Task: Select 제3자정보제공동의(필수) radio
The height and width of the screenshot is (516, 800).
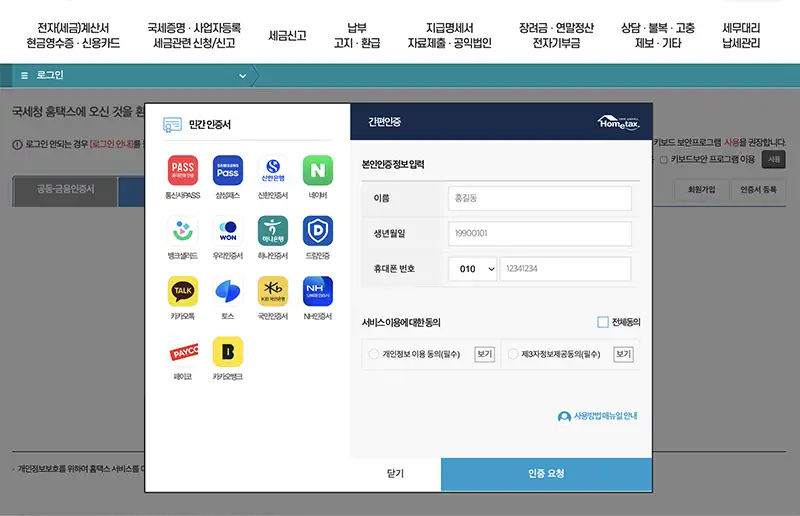Action: [513, 354]
